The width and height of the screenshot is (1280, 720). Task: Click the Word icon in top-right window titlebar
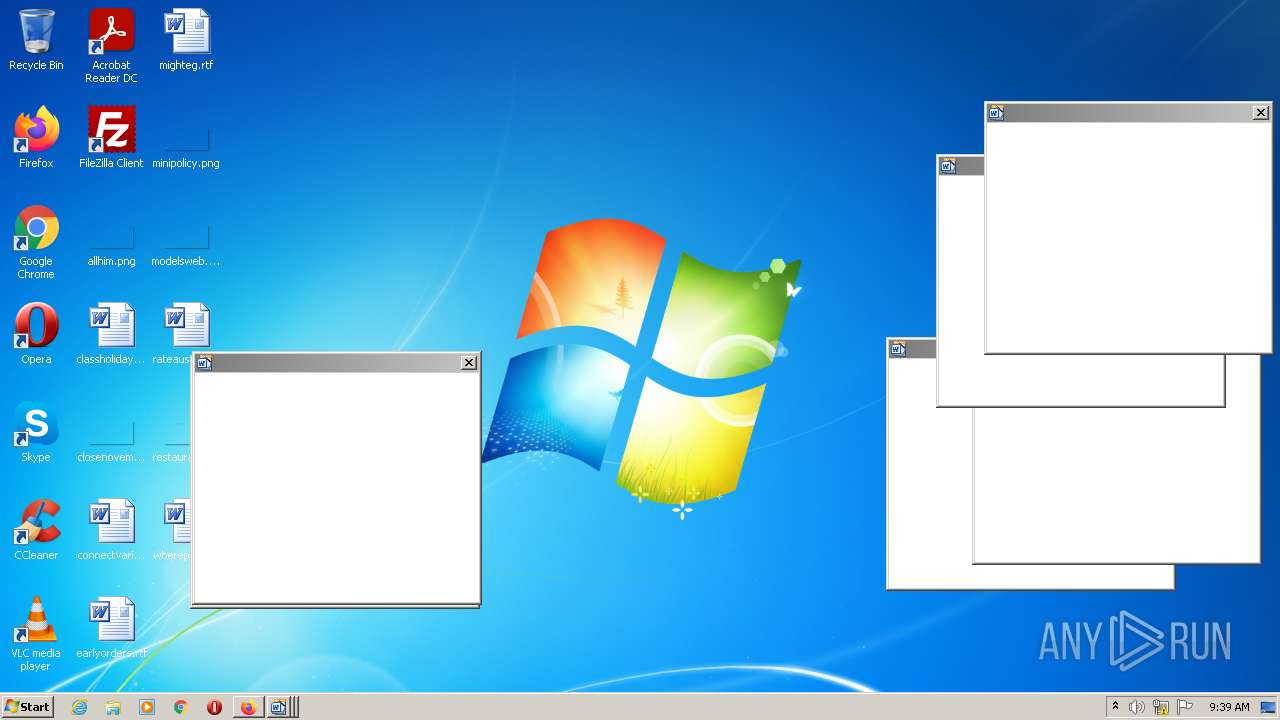(996, 113)
